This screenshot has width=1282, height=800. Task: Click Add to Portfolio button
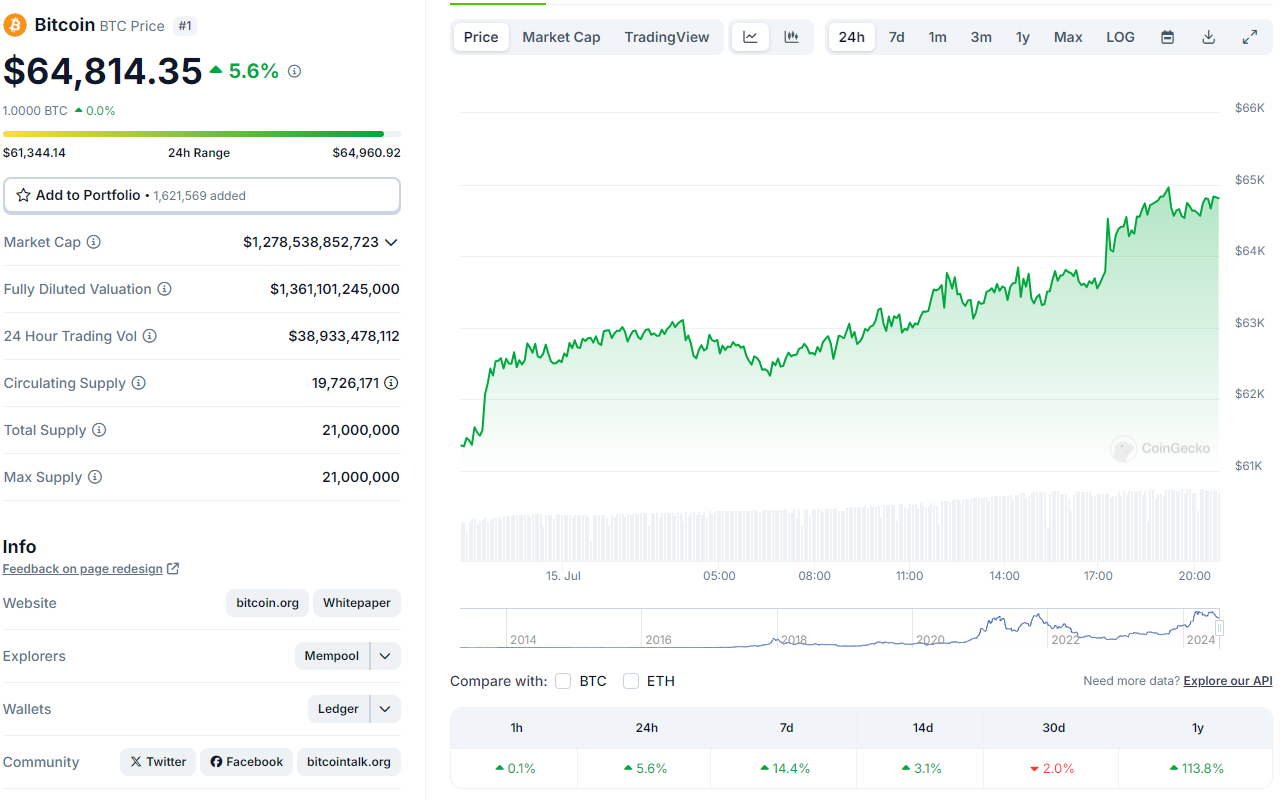tap(202, 196)
